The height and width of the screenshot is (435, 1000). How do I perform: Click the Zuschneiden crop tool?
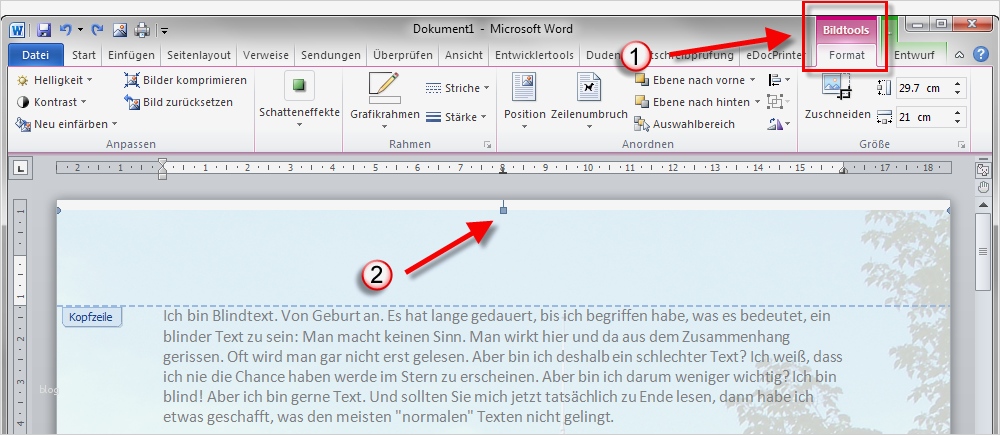[837, 98]
